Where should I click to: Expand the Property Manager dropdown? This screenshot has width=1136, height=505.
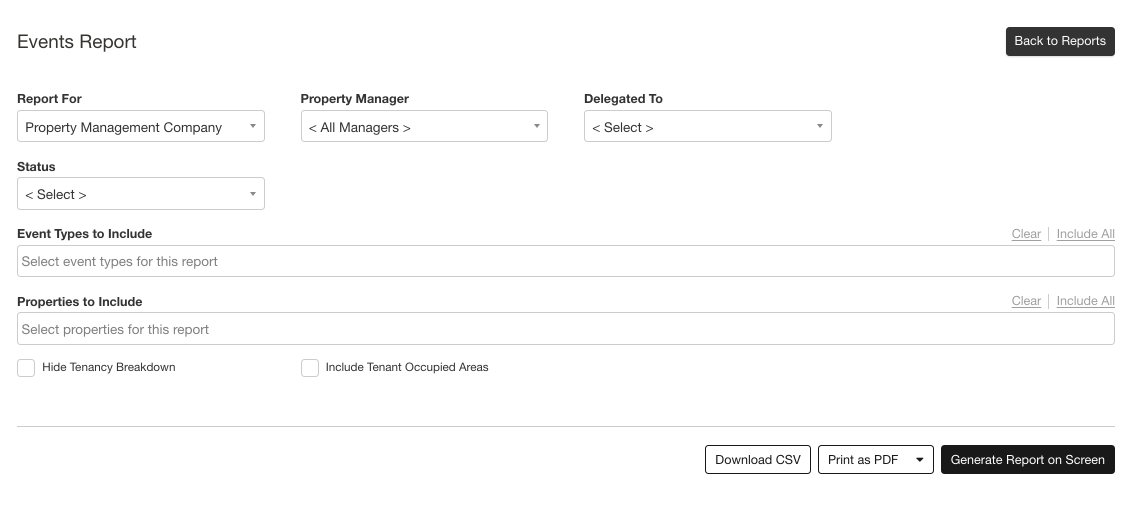[x=424, y=127]
